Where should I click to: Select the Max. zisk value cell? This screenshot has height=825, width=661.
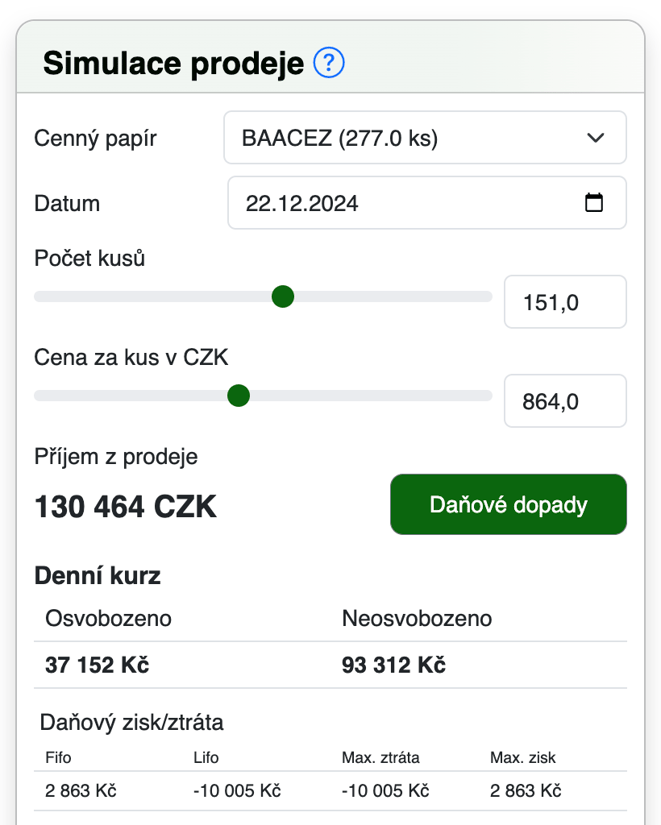[x=525, y=791]
